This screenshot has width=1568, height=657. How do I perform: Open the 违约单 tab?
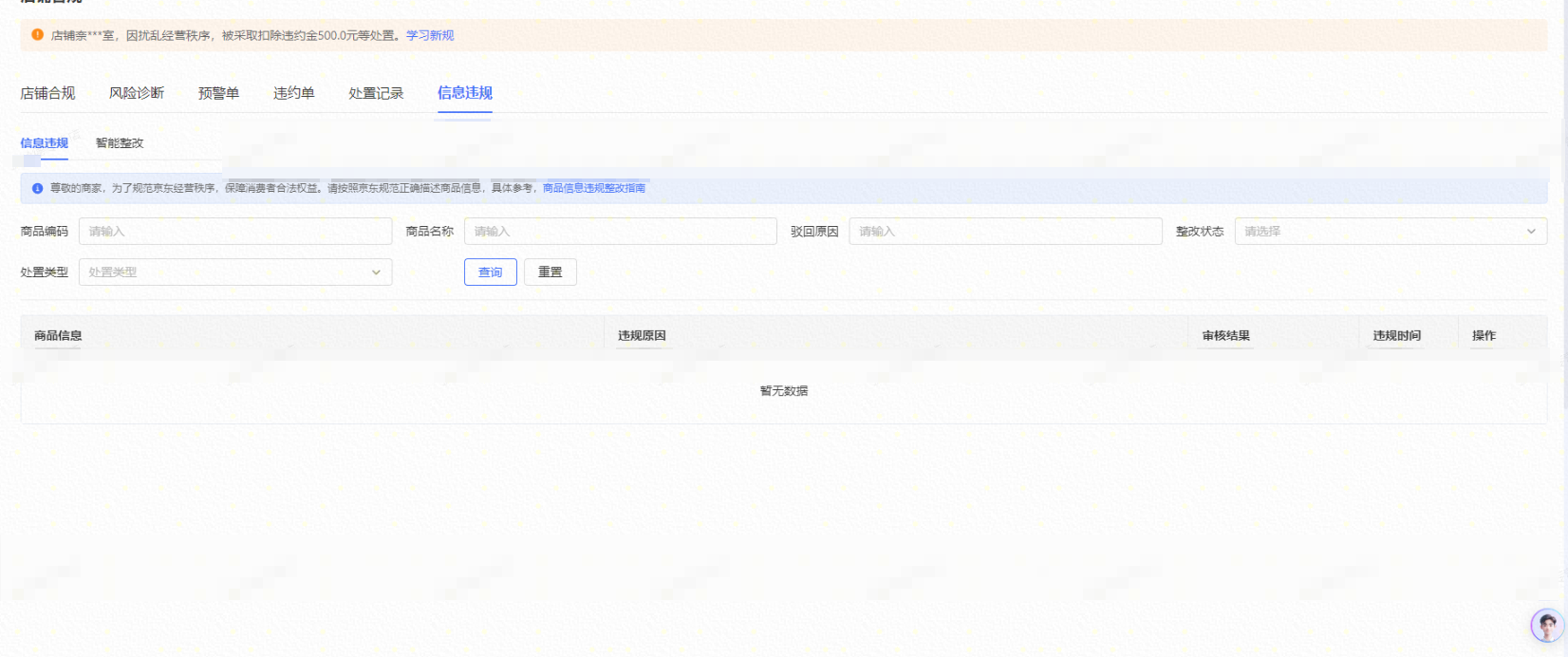tap(294, 93)
